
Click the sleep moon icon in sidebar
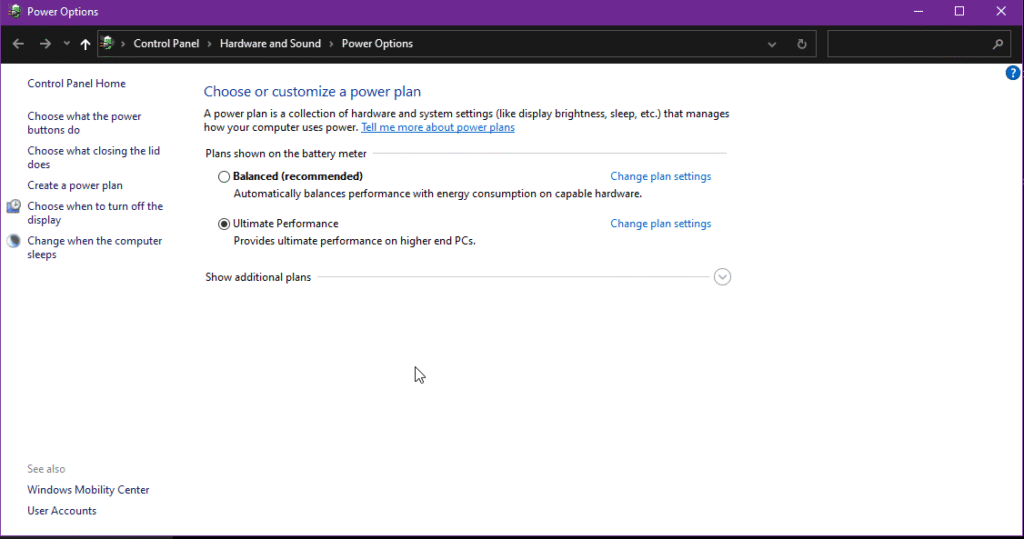point(14,241)
